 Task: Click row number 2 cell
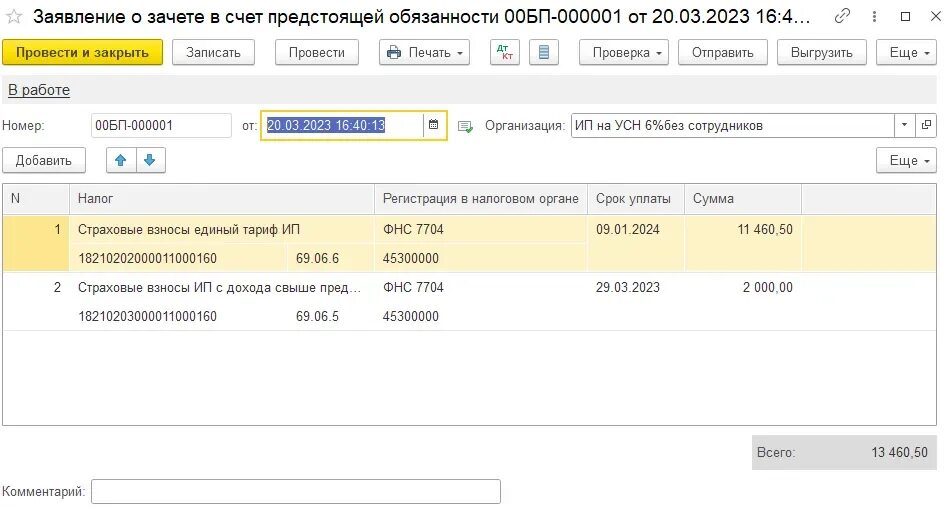[36, 302]
